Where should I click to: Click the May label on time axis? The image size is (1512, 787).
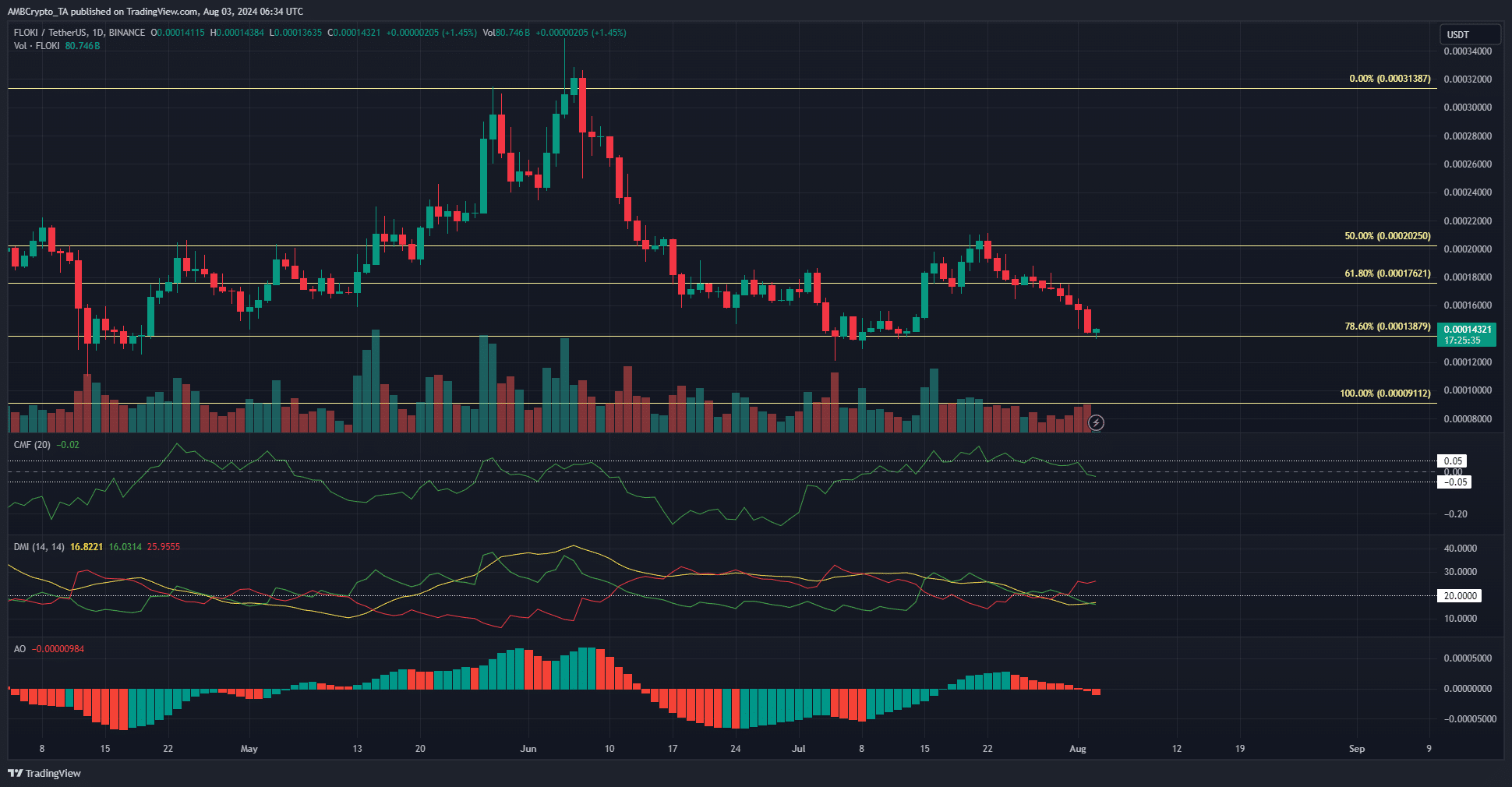coord(249,749)
